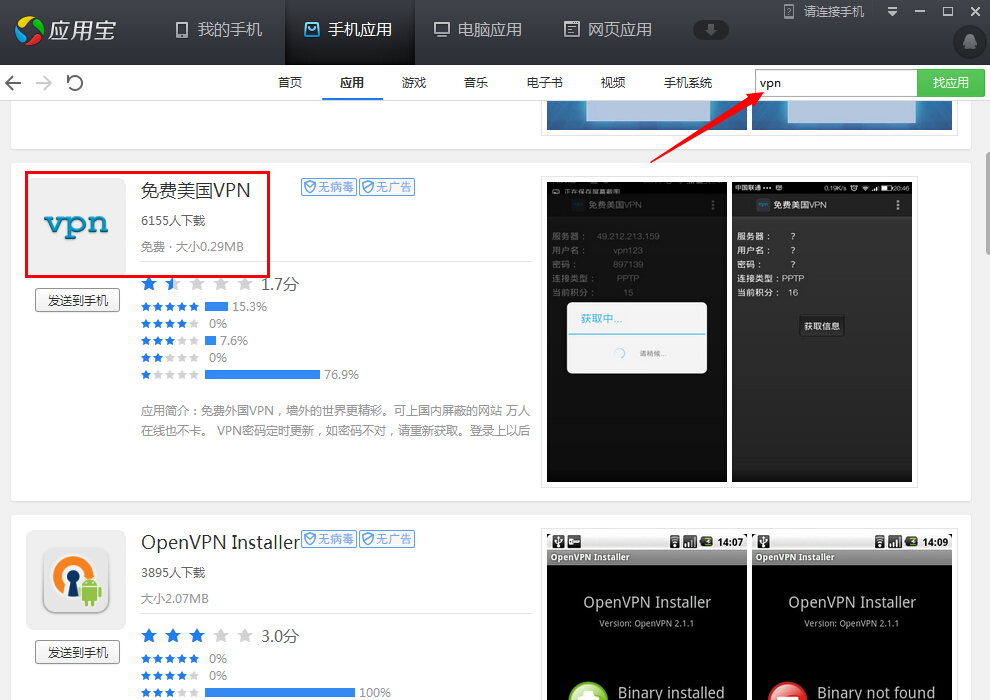Image resolution: width=990 pixels, height=700 pixels.
Task: Click the 6155人下载 download count
Action: tap(173, 220)
